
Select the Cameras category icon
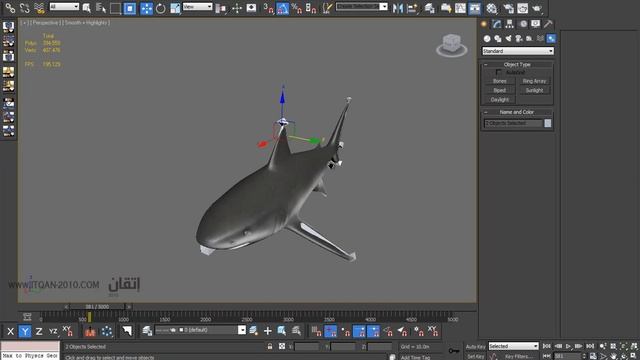point(519,38)
